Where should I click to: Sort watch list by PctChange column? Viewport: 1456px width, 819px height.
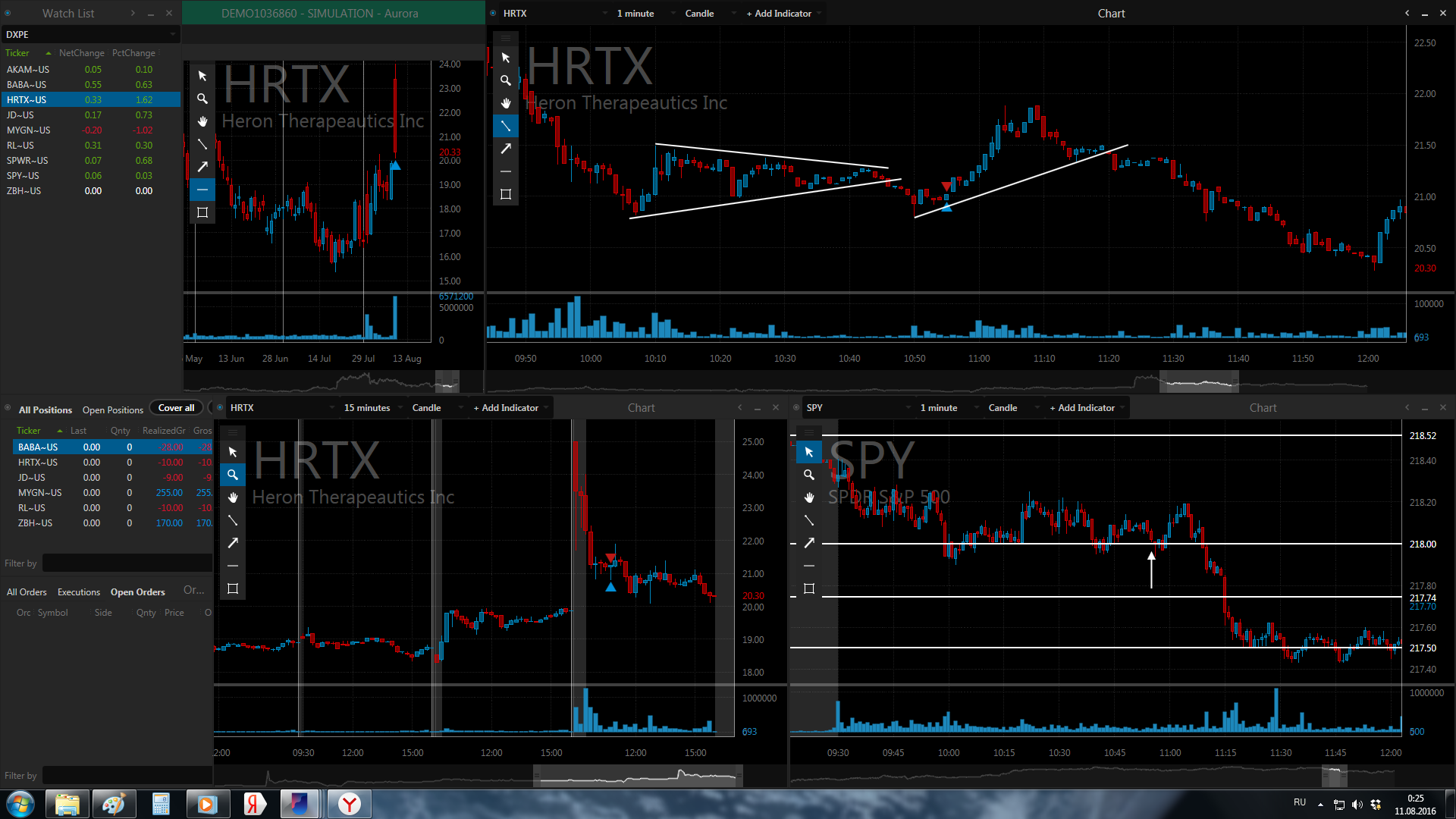[x=133, y=53]
